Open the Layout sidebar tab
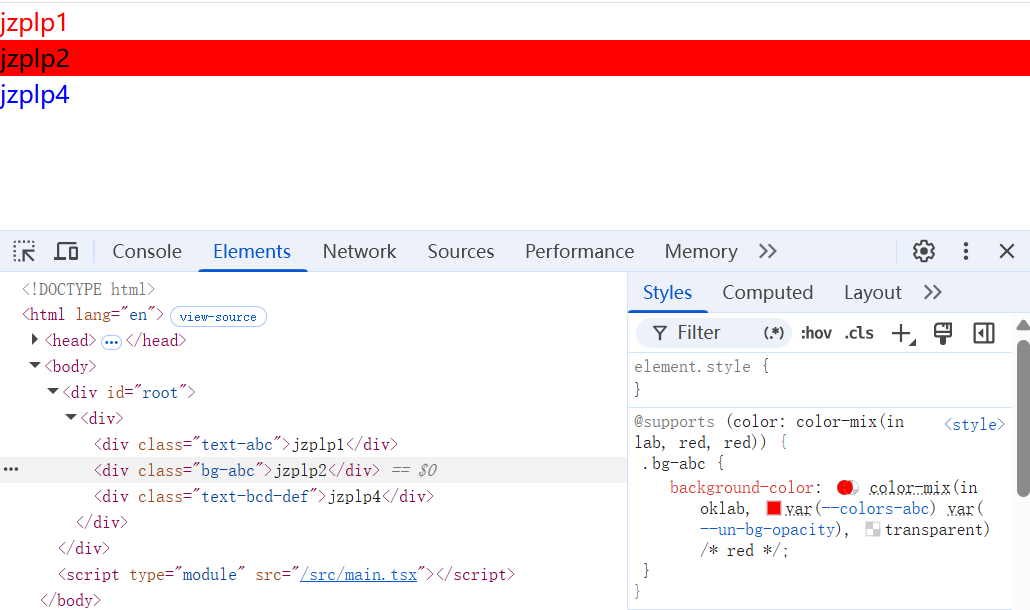 [872, 292]
